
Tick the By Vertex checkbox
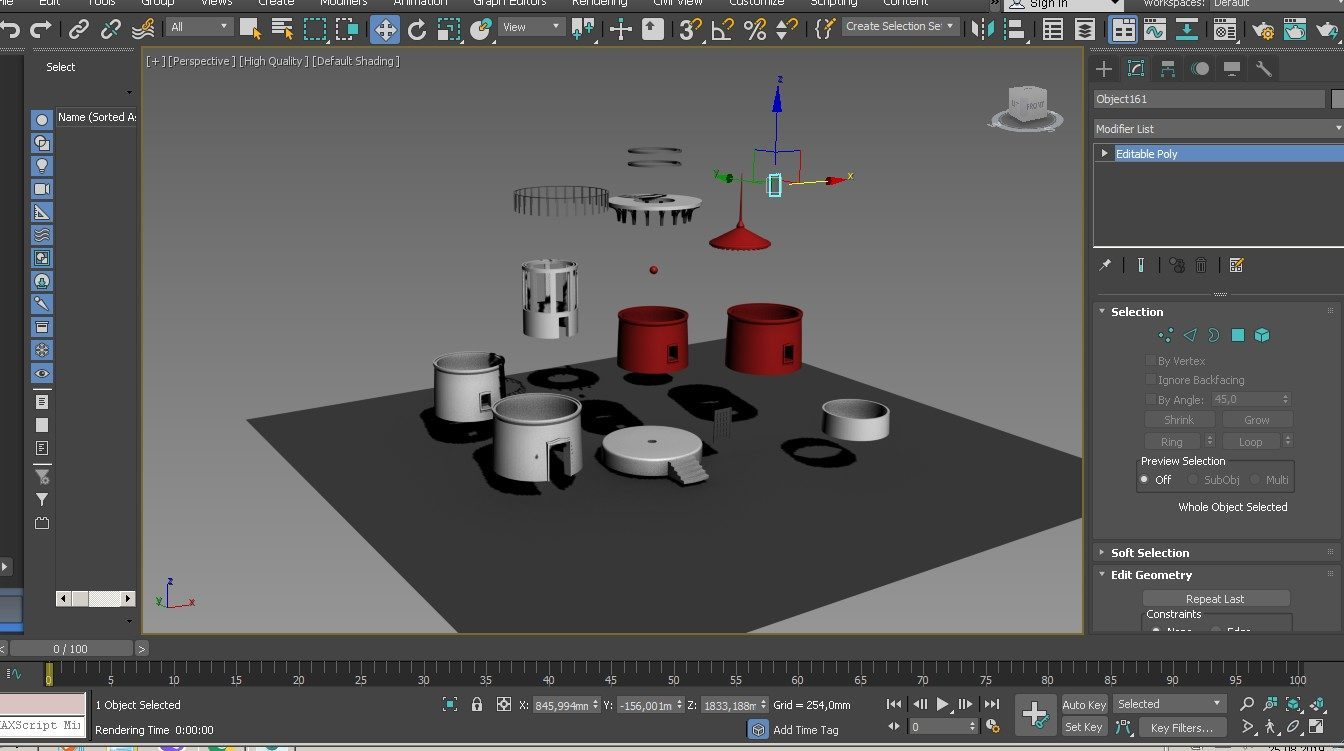[x=1150, y=361]
